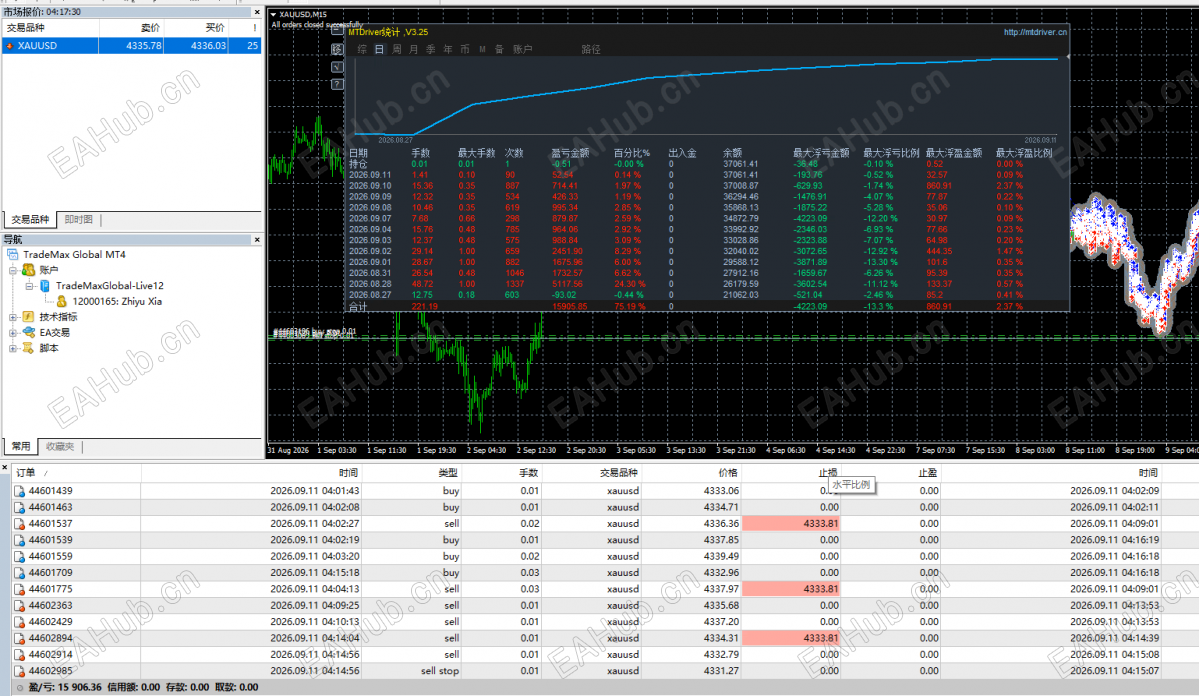1199x696 pixels.
Task: Click the help question-mark icon beside MTDriver panel
Action: (x=337, y=84)
